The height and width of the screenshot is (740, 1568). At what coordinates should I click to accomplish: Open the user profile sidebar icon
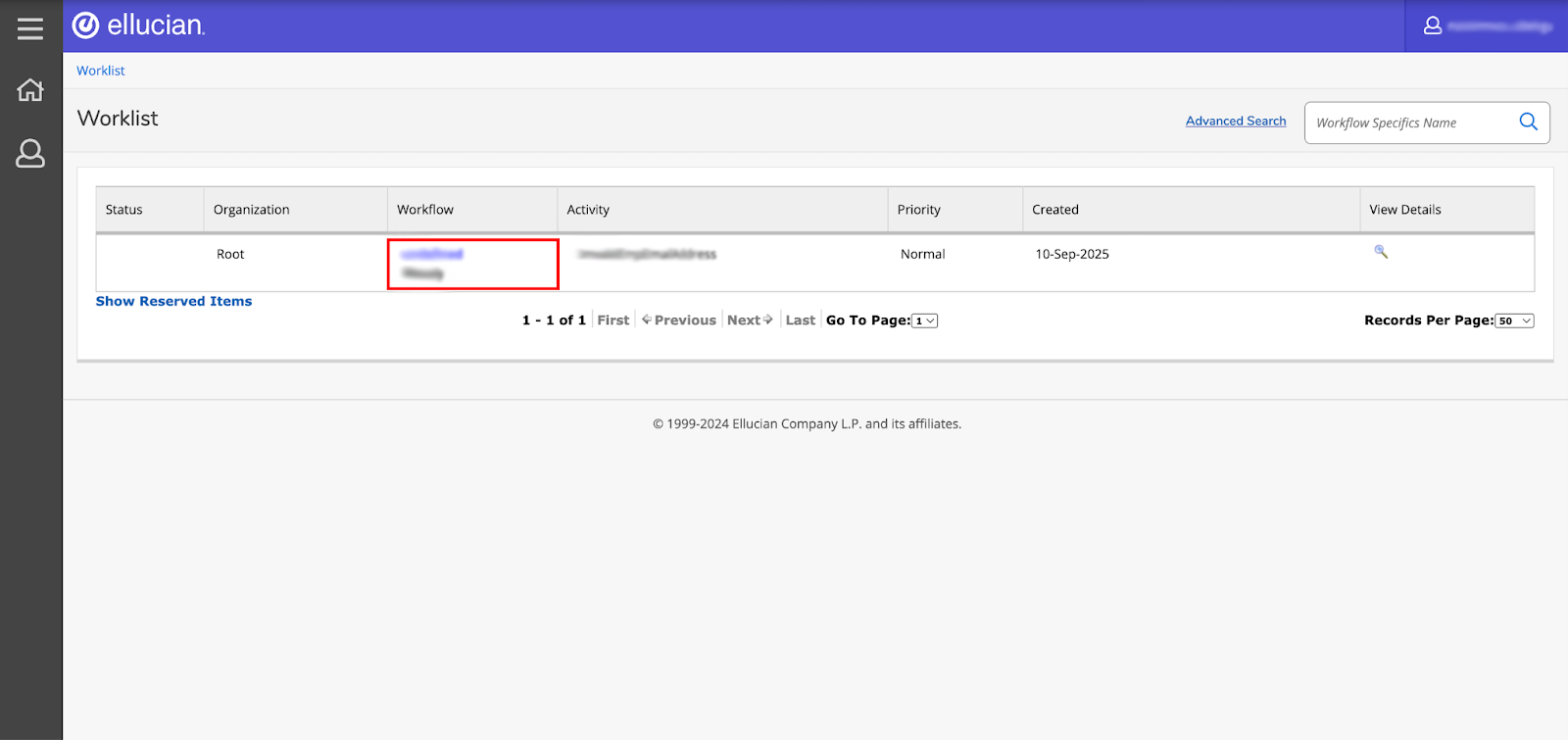[30, 153]
